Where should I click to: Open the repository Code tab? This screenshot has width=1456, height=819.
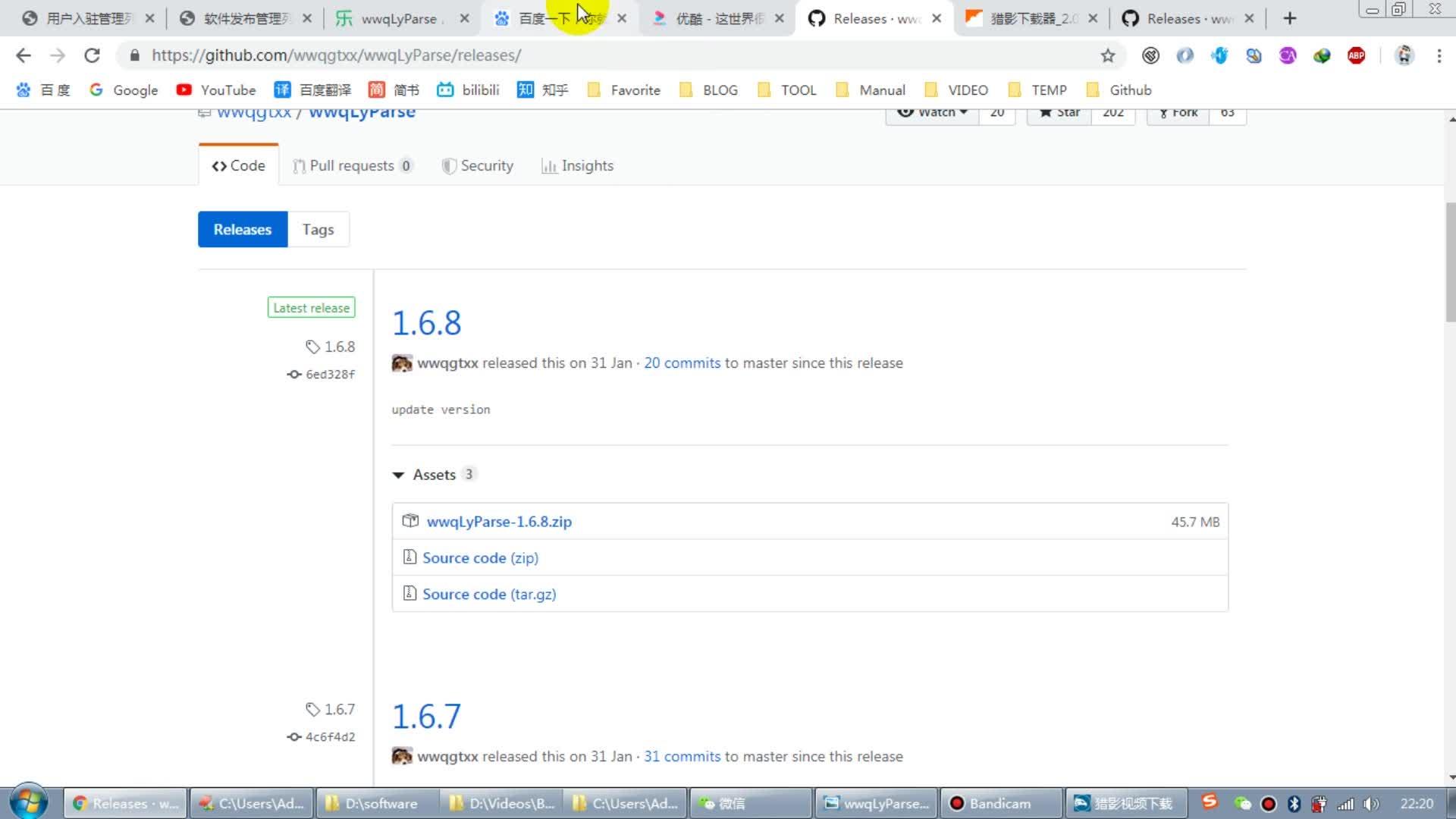click(239, 165)
